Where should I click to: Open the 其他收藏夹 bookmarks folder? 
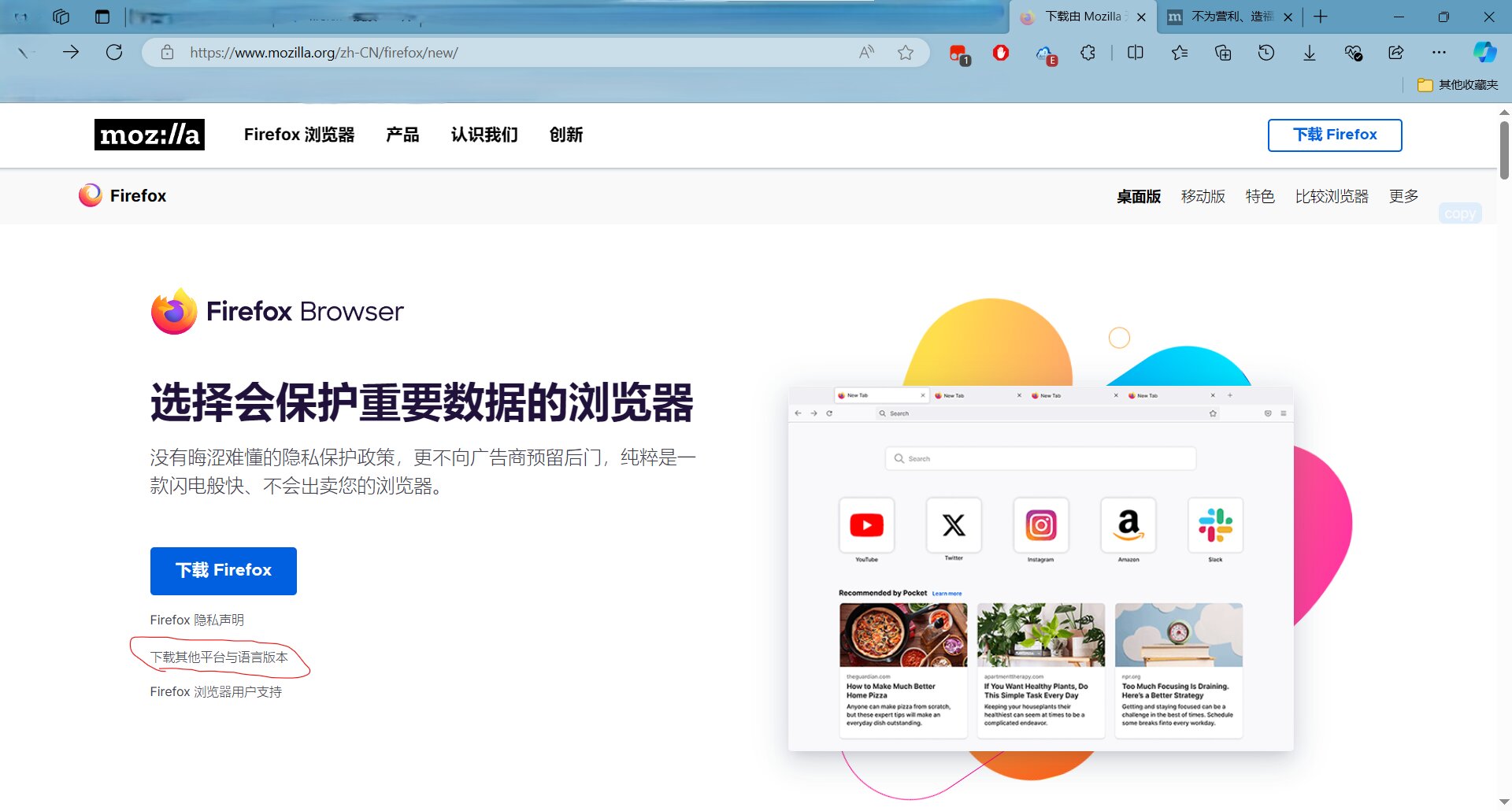tap(1458, 85)
